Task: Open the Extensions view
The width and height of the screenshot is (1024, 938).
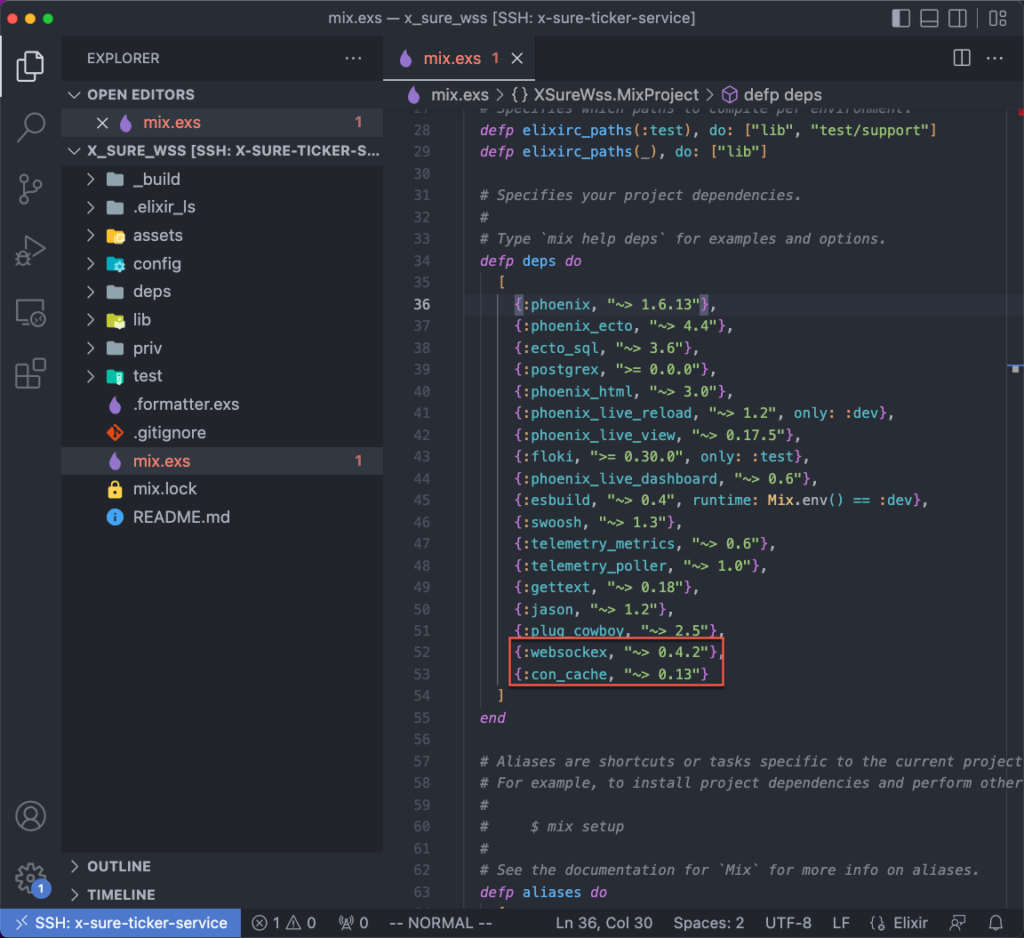Action: [30, 374]
